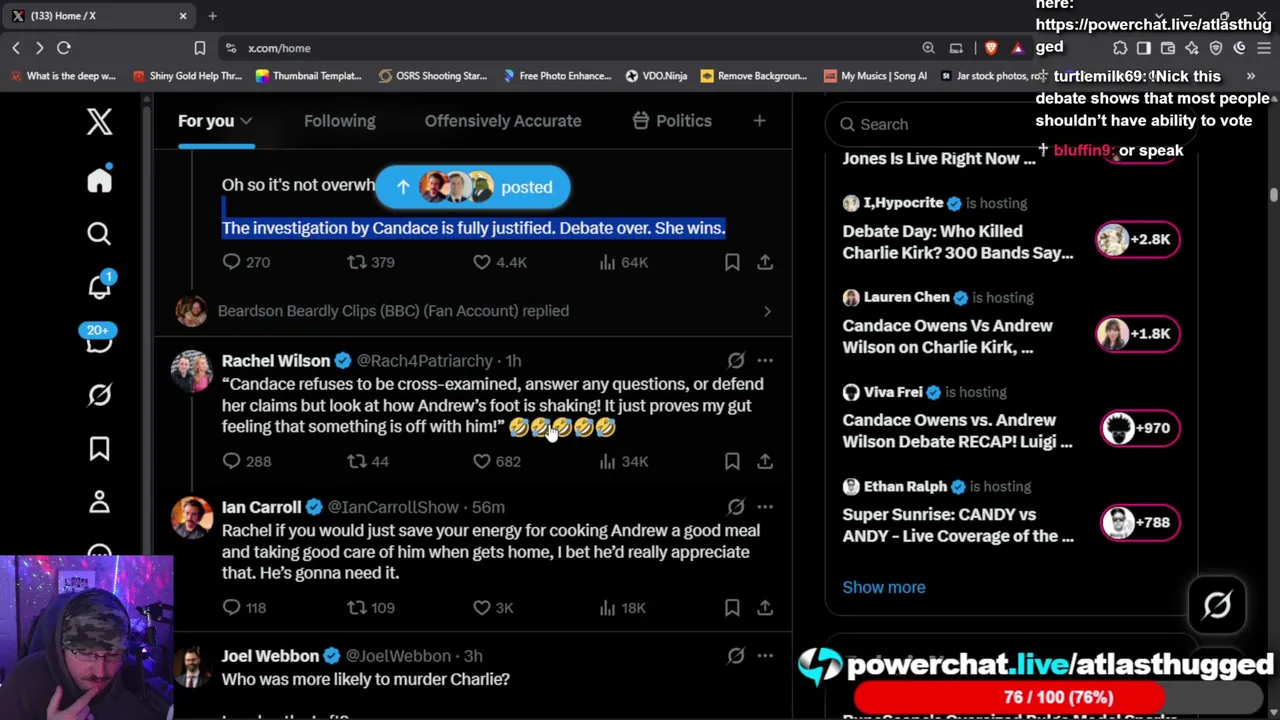Screen dimensions: 1280x720
Task: Reply to the post with 270 replies
Action: (231, 262)
